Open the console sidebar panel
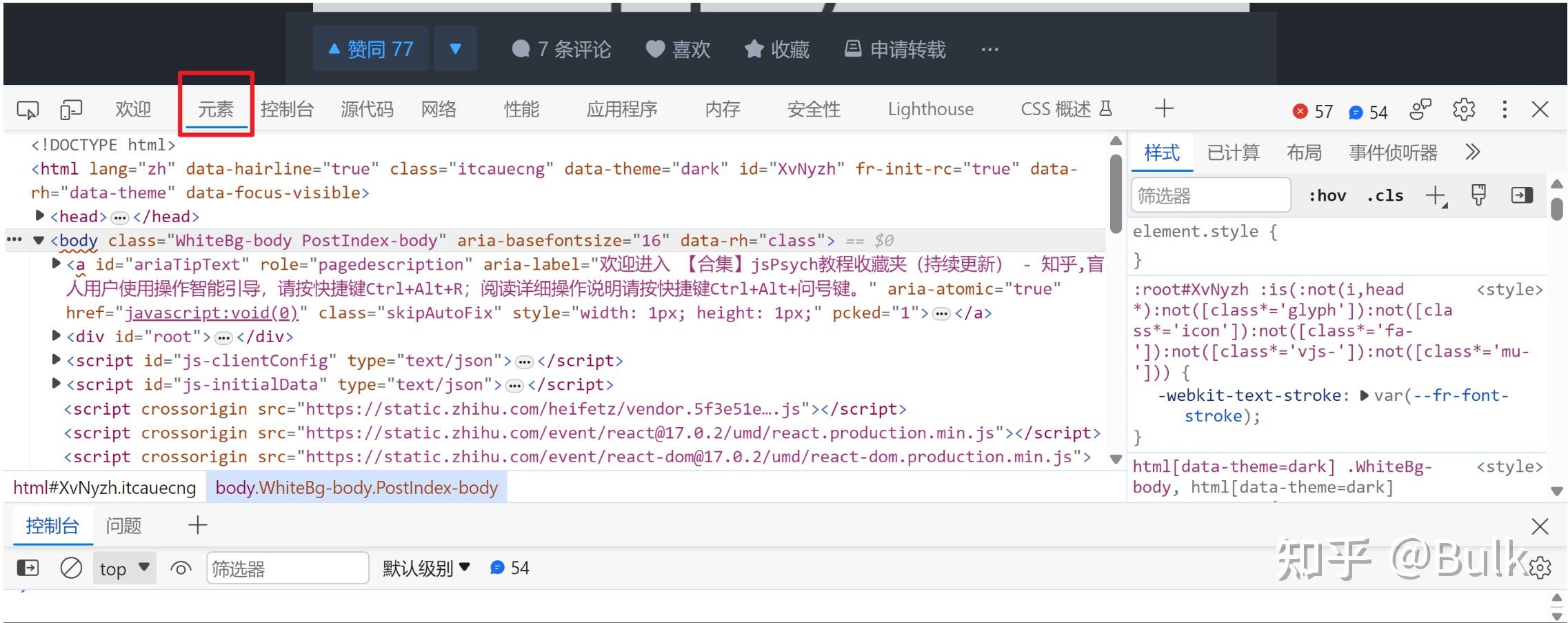The width and height of the screenshot is (1568, 623). tap(28, 567)
